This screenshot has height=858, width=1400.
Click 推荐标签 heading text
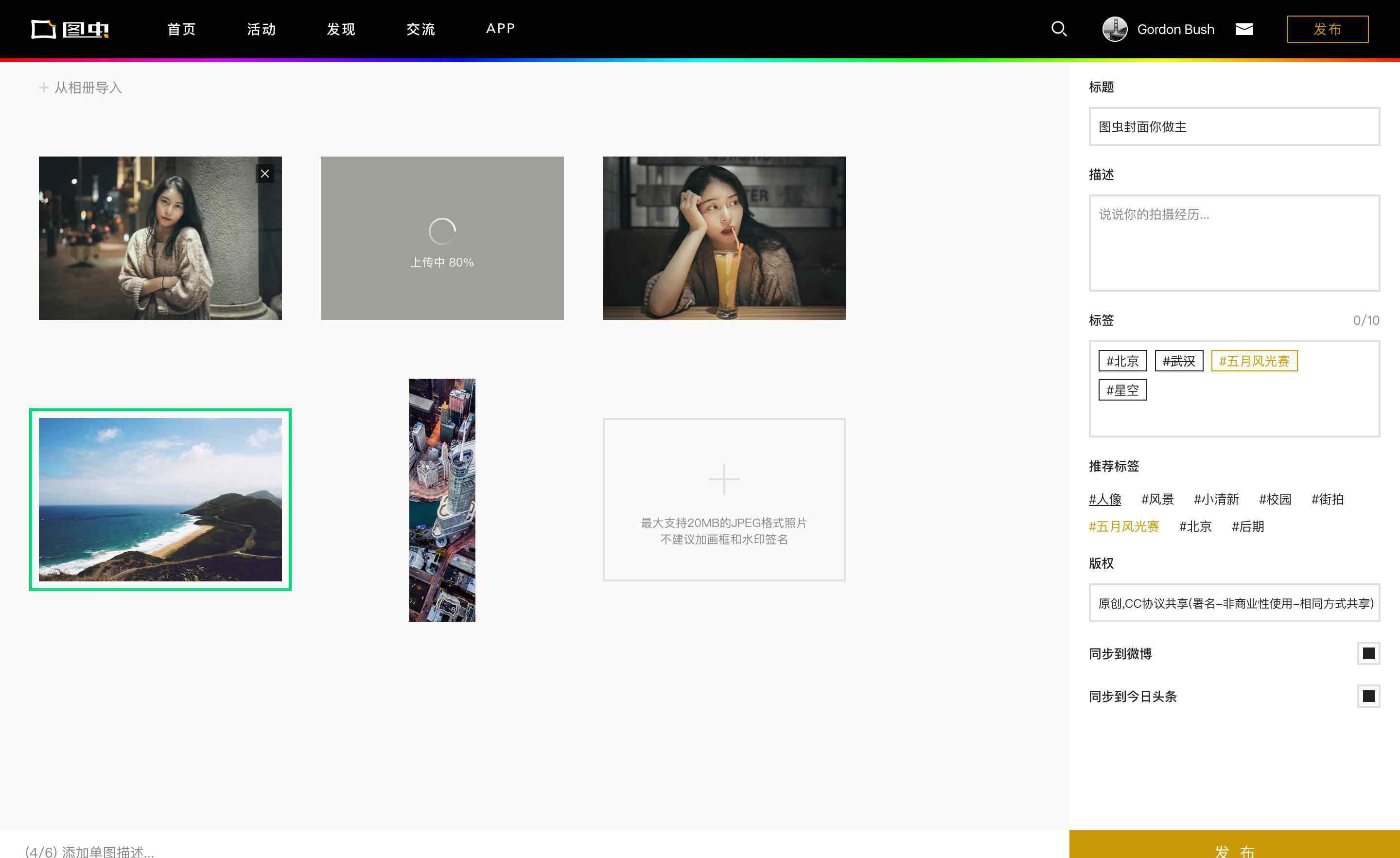(x=1114, y=466)
